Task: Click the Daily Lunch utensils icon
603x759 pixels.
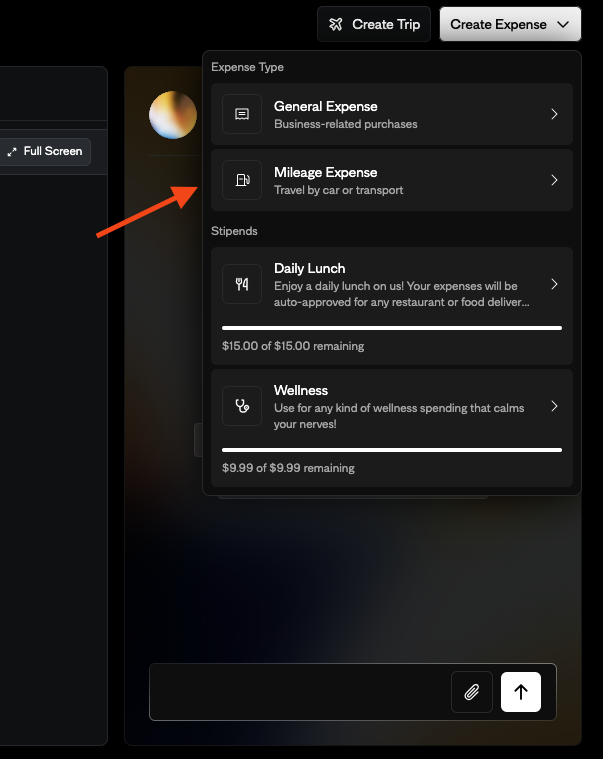Action: click(242, 284)
